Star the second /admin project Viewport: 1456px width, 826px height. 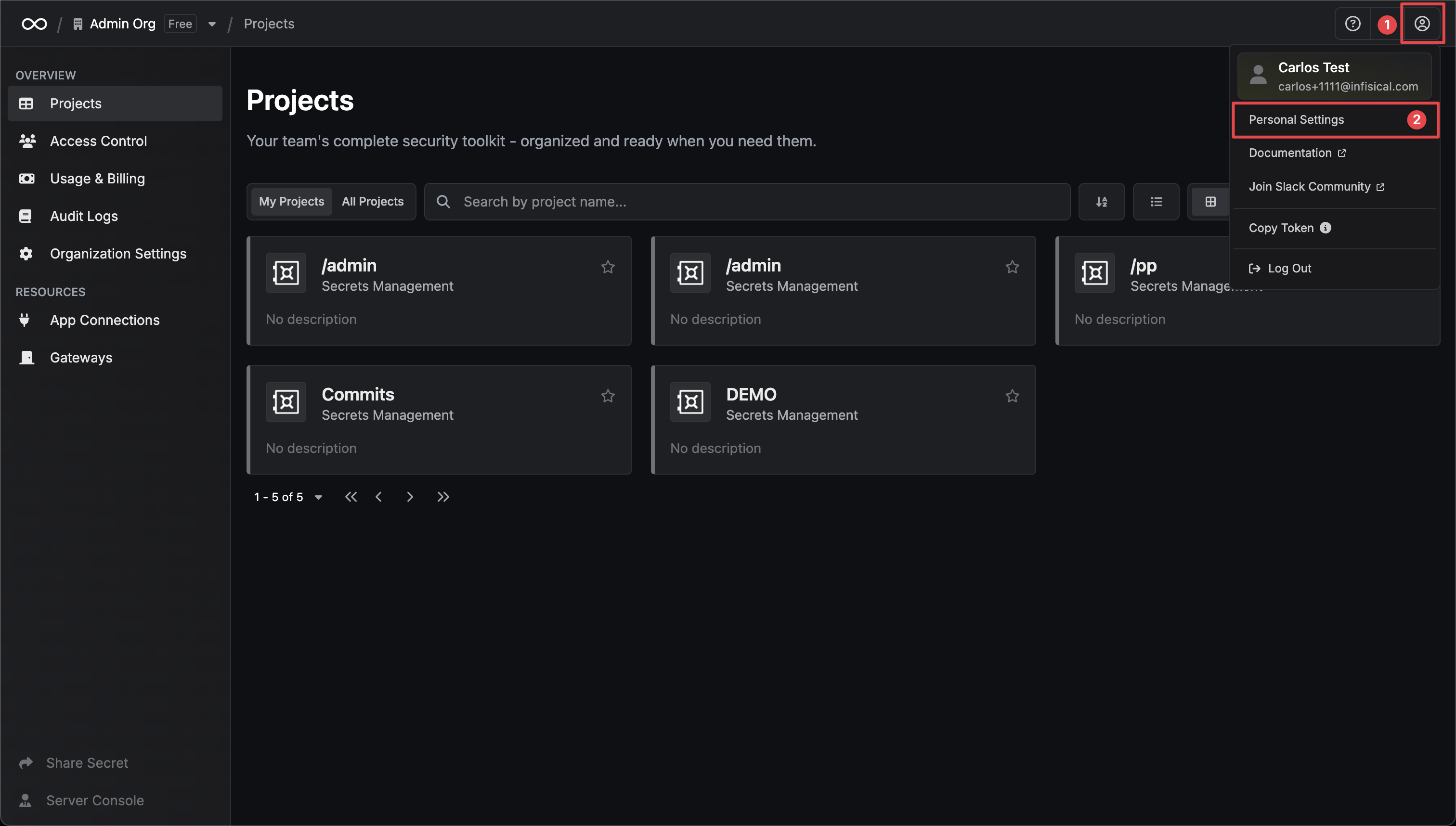pos(1012,267)
